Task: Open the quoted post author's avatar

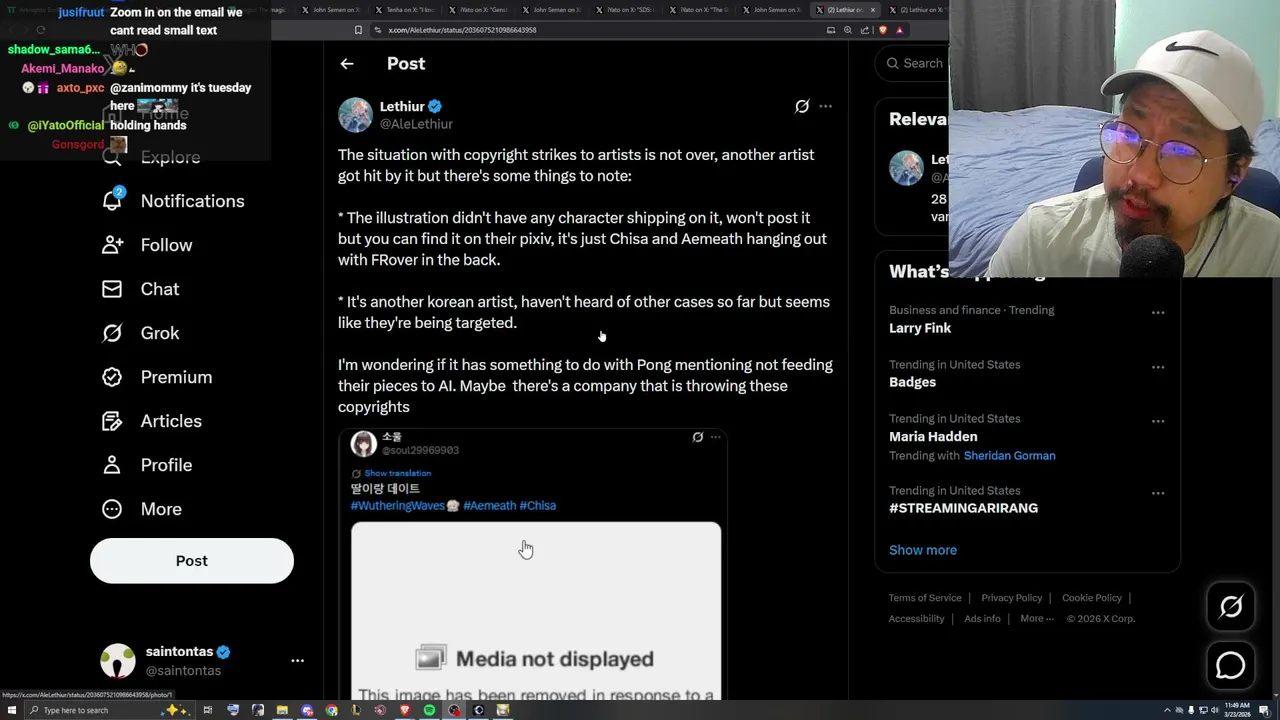Action: [x=363, y=443]
